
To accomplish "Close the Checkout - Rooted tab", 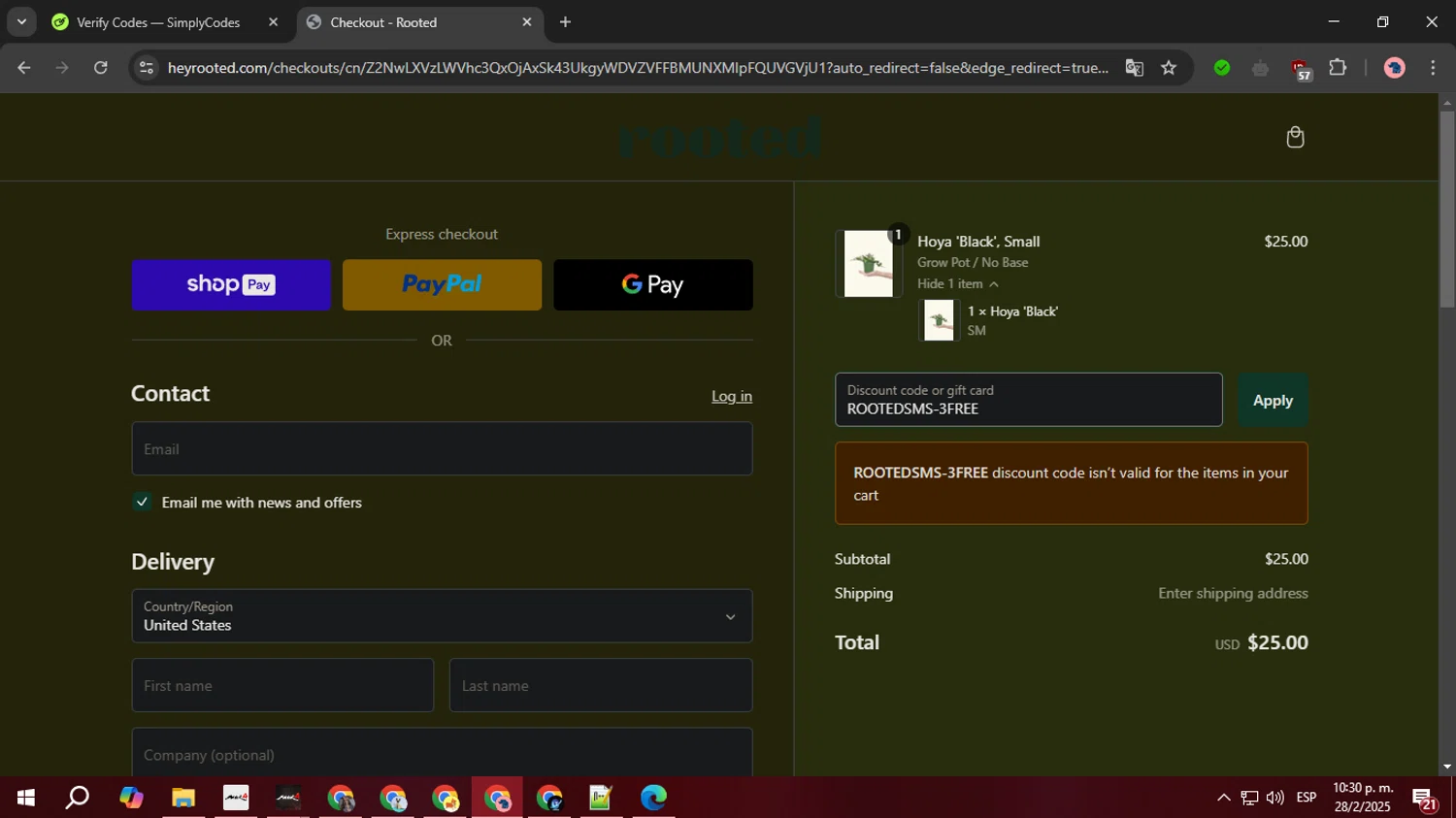I will coord(527,22).
